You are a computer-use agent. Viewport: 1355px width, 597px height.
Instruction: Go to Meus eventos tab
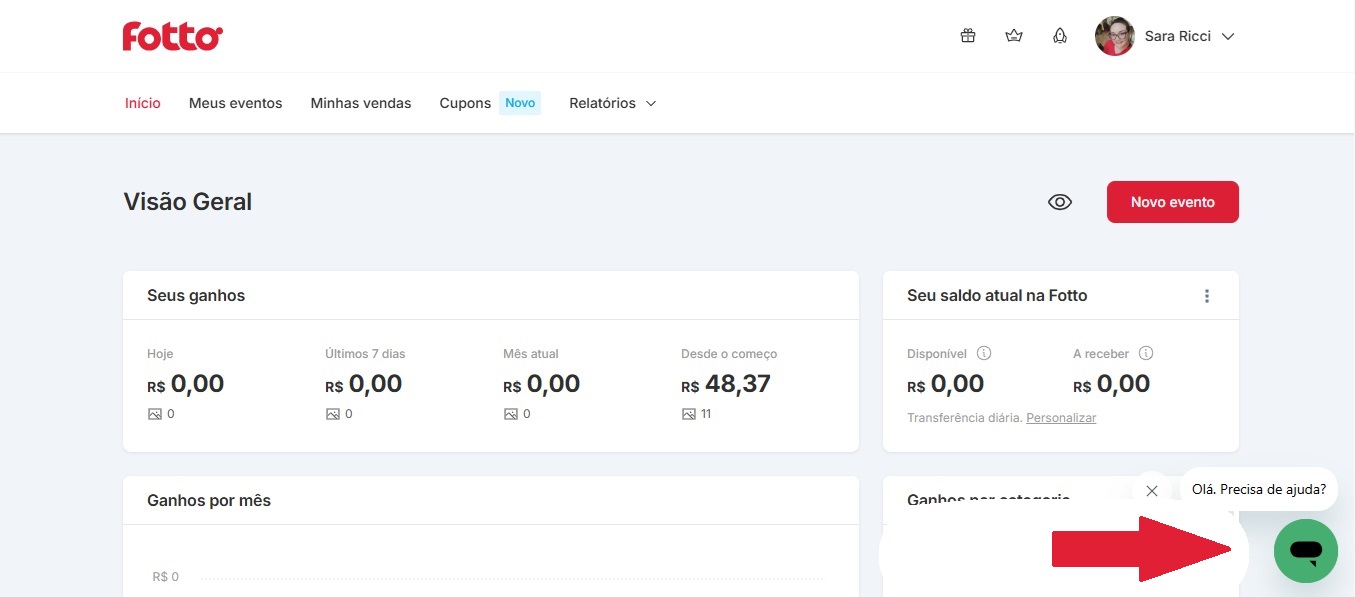235,103
